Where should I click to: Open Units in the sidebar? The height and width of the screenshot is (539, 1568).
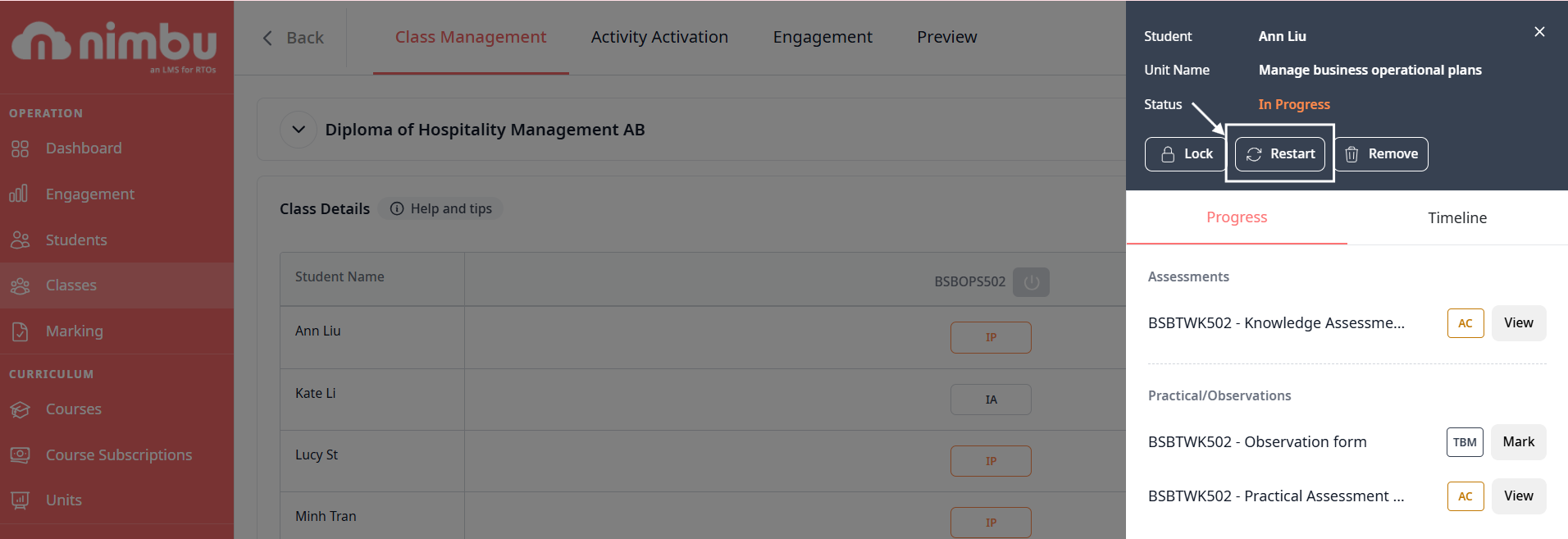[x=63, y=500]
